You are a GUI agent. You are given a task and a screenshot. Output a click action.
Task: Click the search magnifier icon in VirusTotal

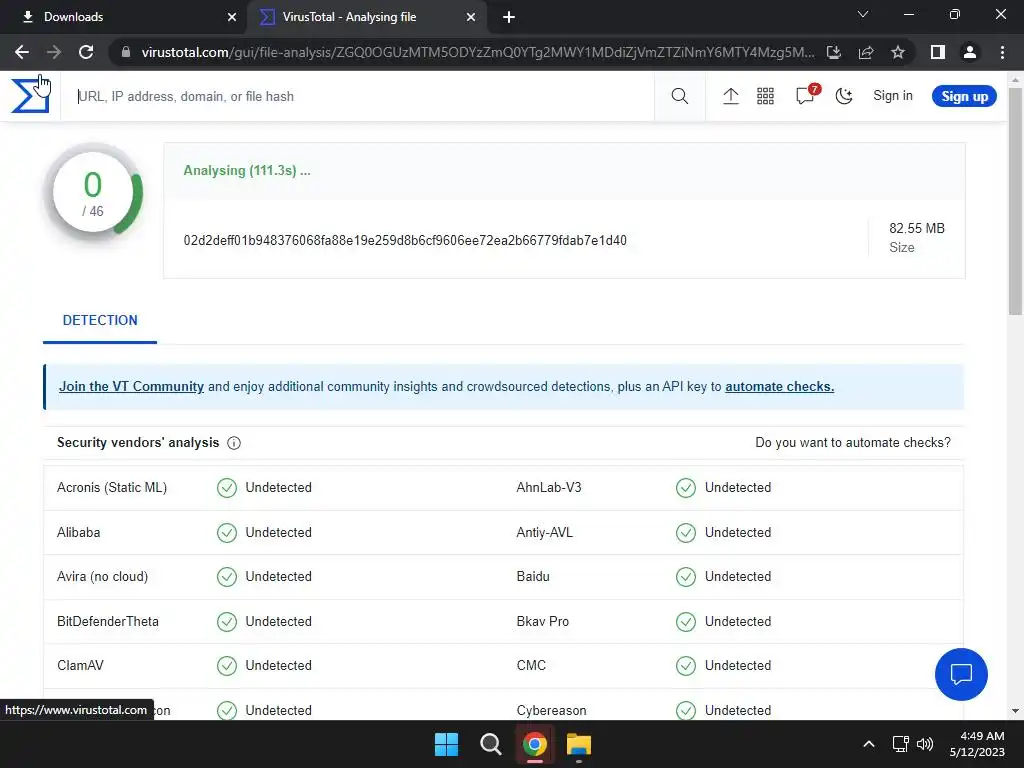click(x=680, y=97)
